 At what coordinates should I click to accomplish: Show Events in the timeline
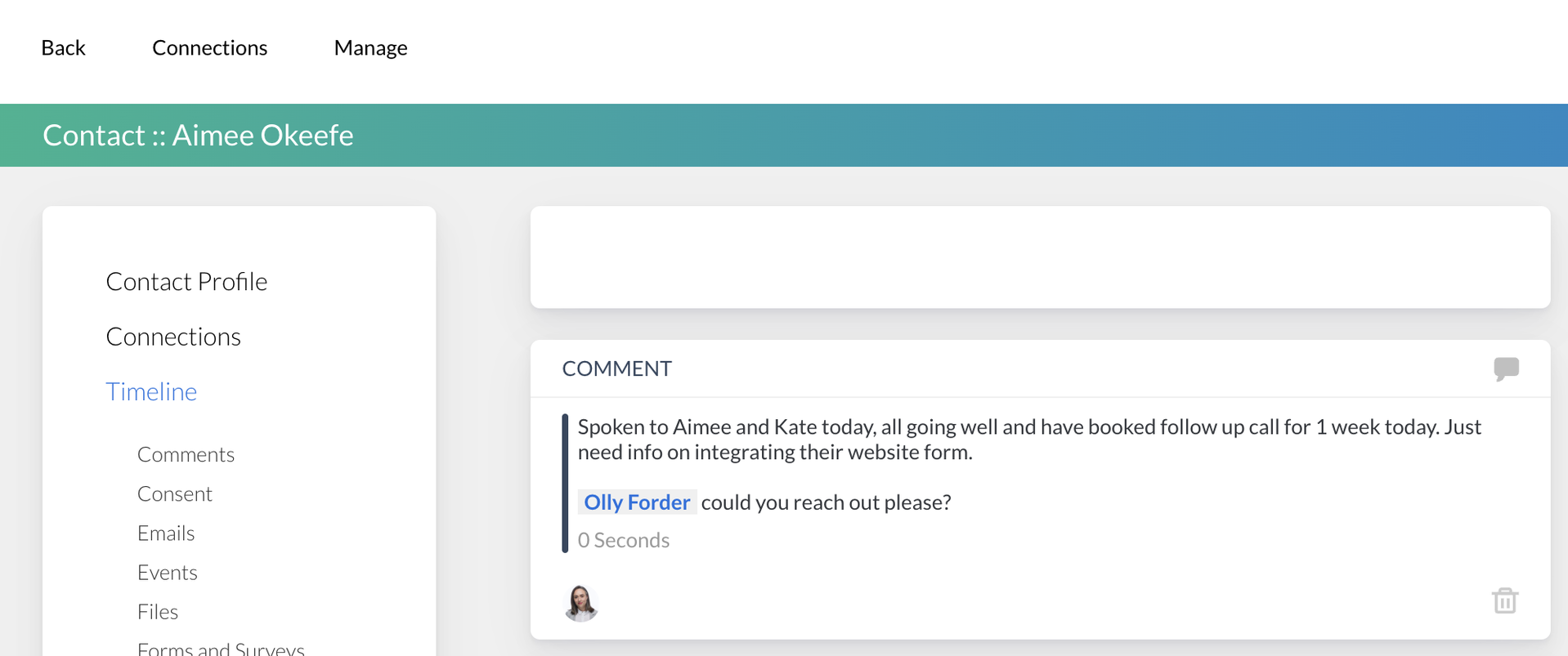tap(168, 572)
